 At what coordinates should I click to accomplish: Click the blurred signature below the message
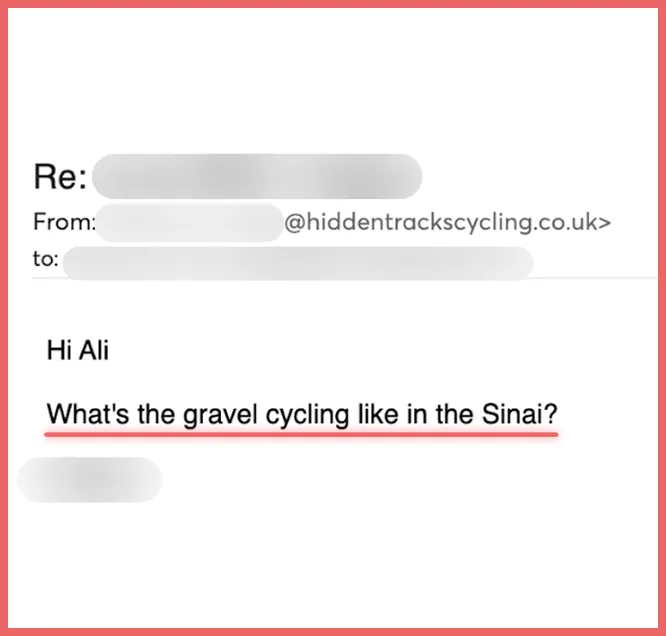pos(90,480)
